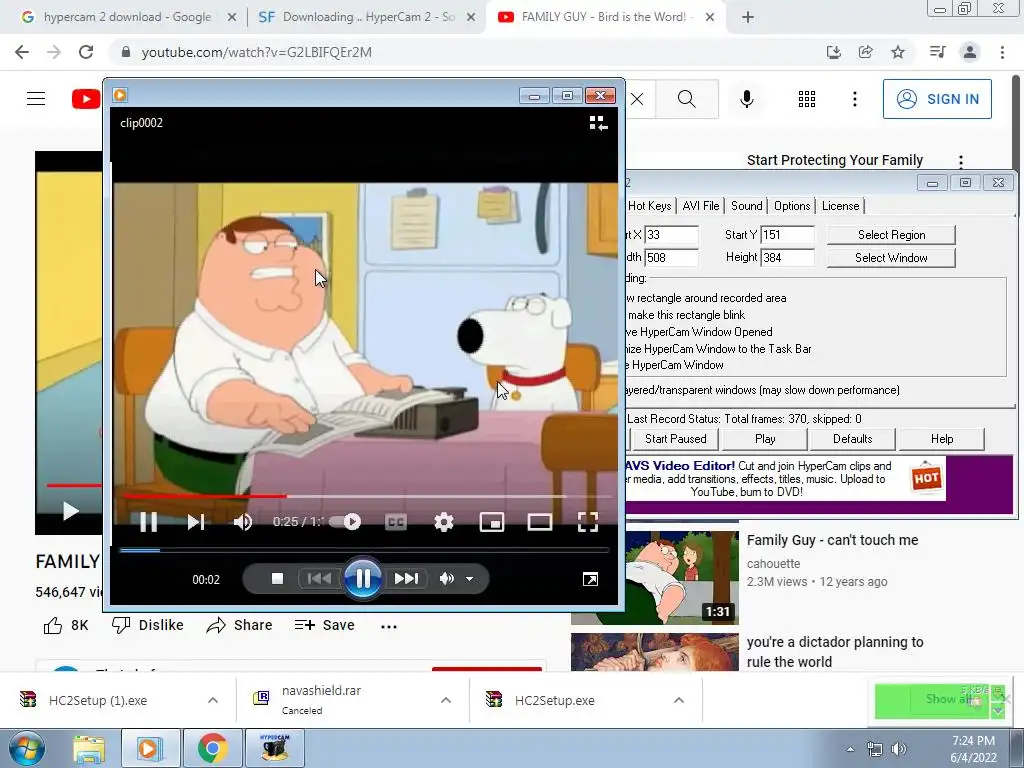
Task: Open the recorded YouTube settings gear
Action: point(444,522)
